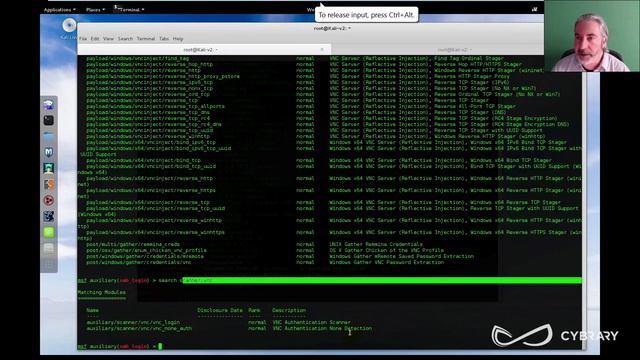Viewport: 640px width, 360px height.
Task: Show Applications grid at dock bottom
Action: point(49,264)
